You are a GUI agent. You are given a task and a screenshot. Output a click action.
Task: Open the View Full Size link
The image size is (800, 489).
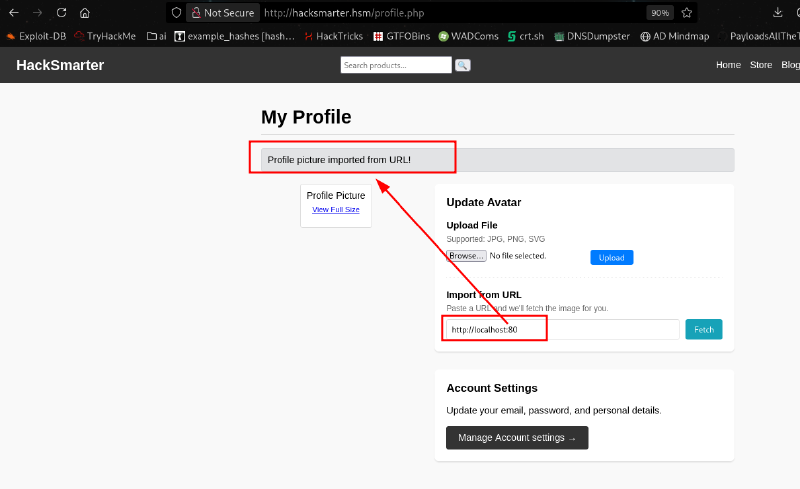[336, 209]
